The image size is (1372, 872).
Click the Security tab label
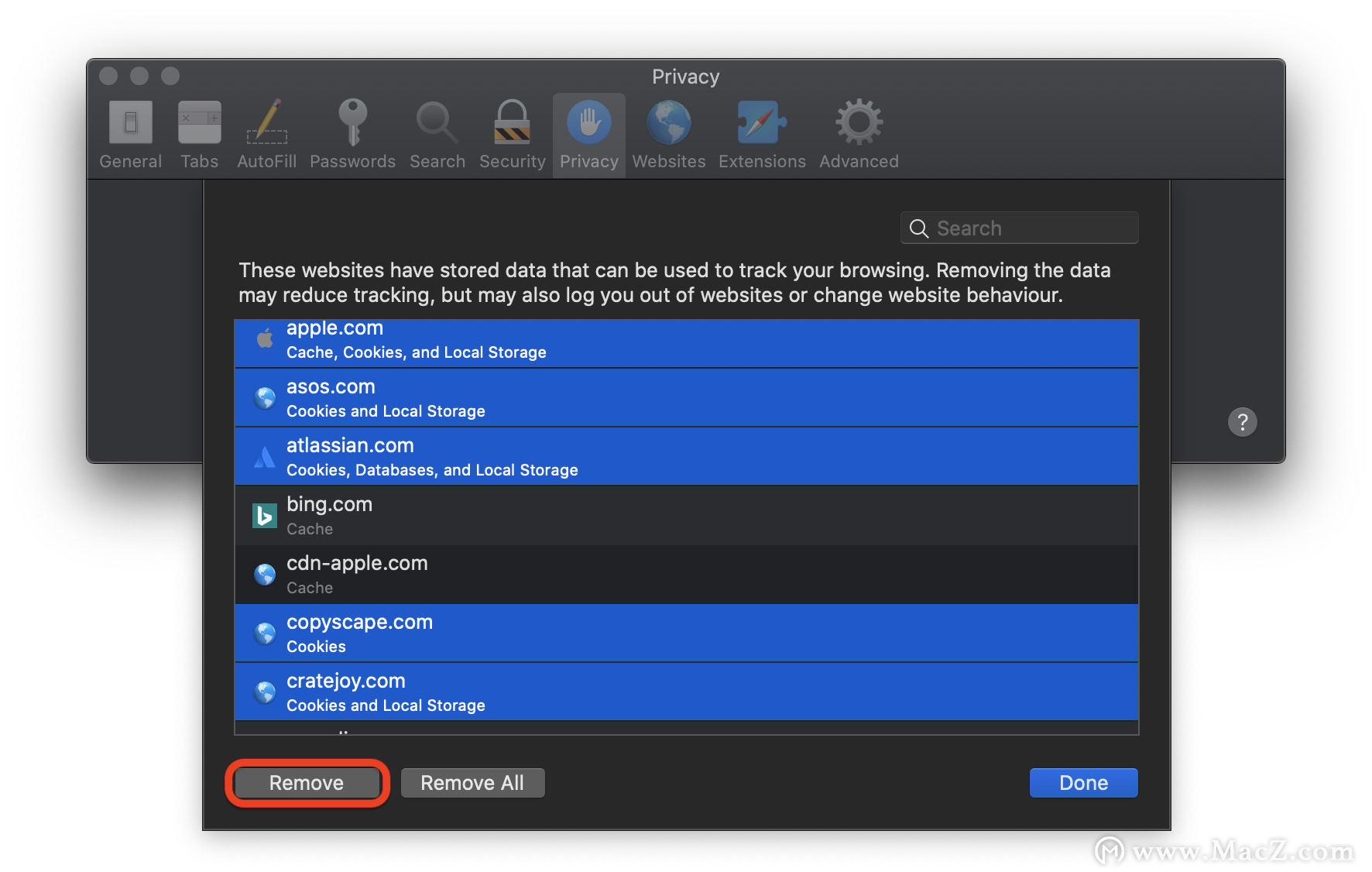click(x=513, y=161)
